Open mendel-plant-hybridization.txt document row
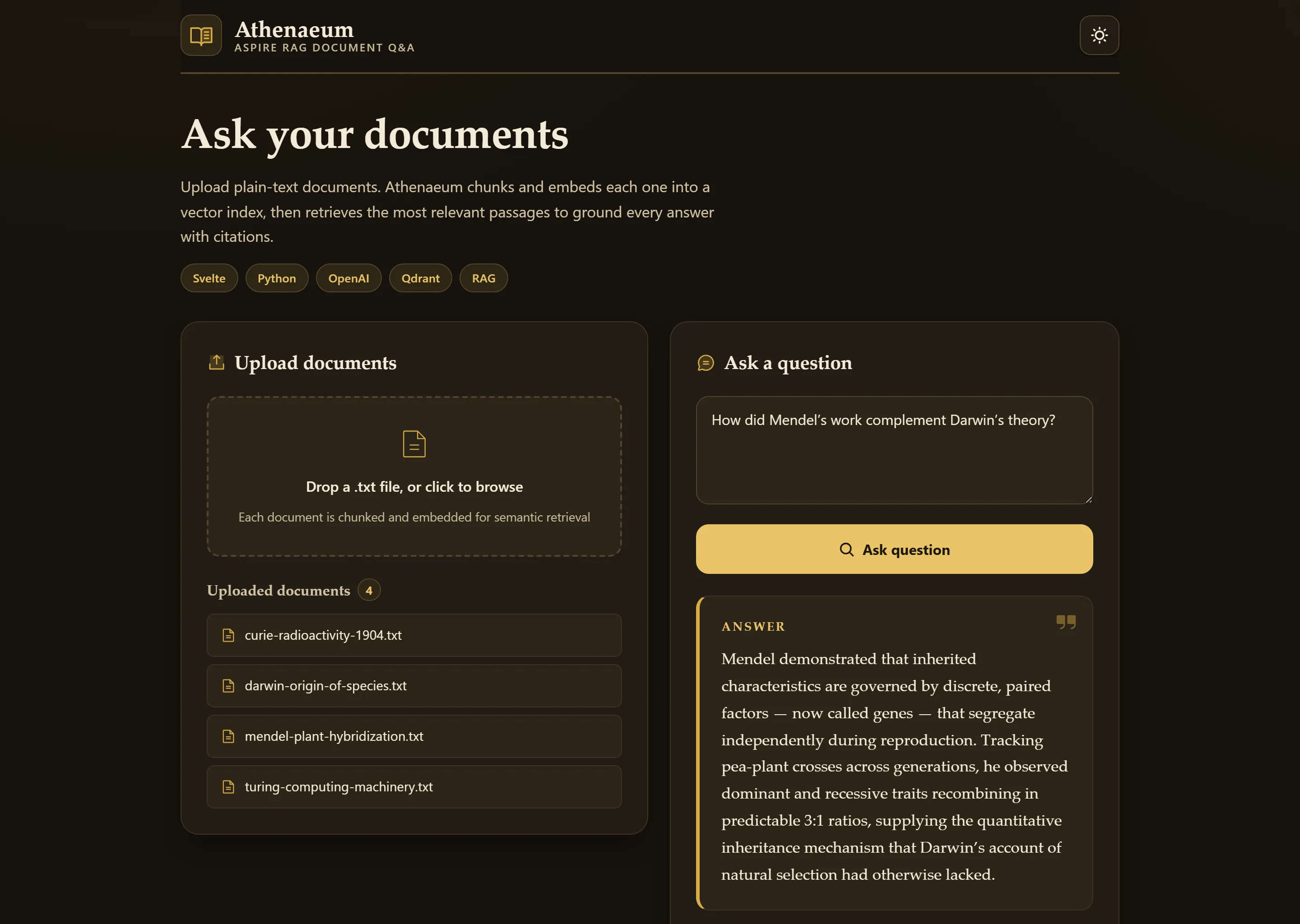This screenshot has height=924, width=1300. (414, 736)
